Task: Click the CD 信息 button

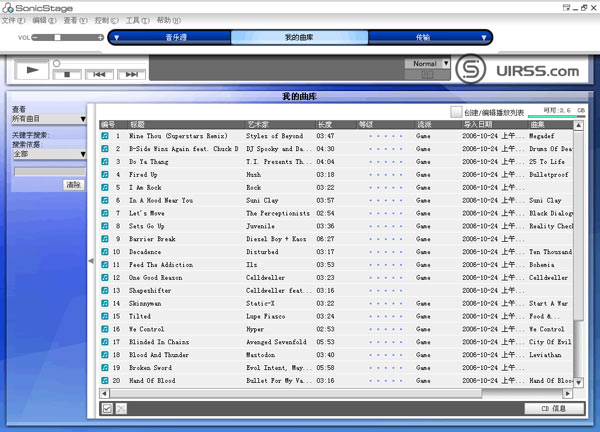Action: coord(554,409)
